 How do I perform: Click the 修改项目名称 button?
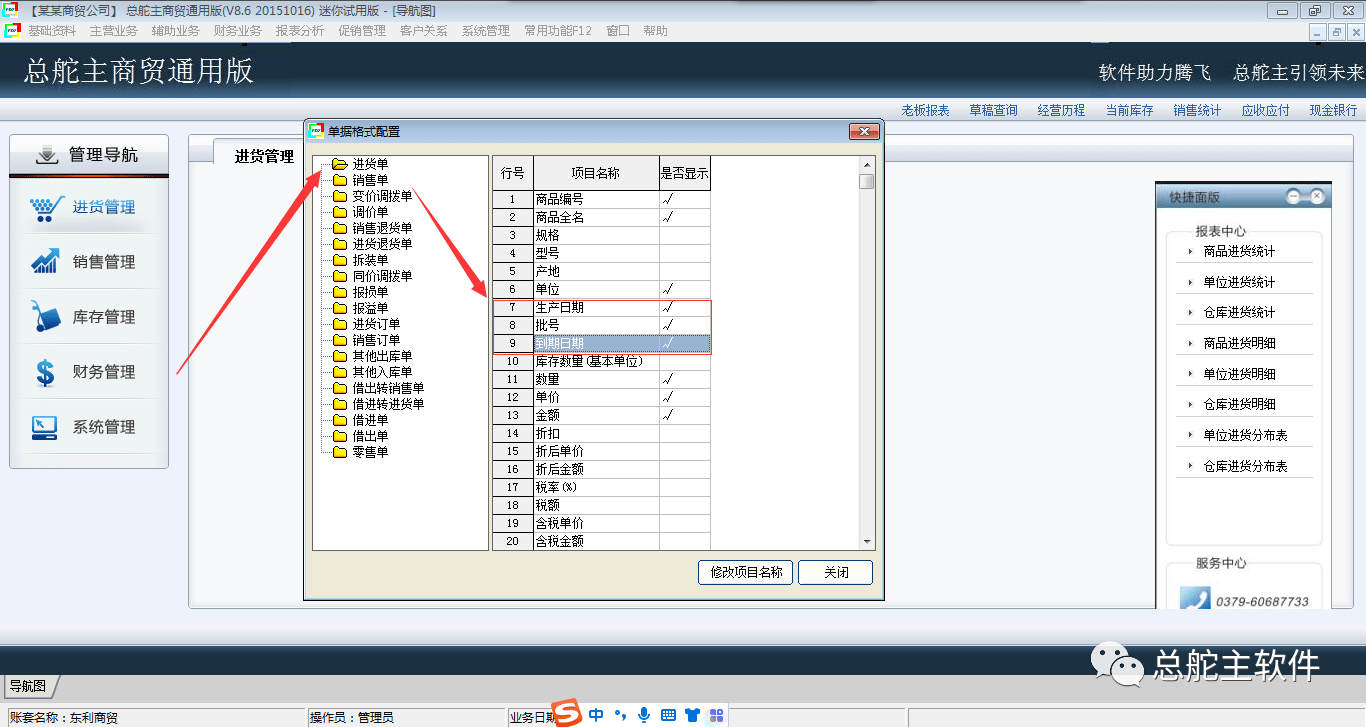pyautogui.click(x=746, y=572)
